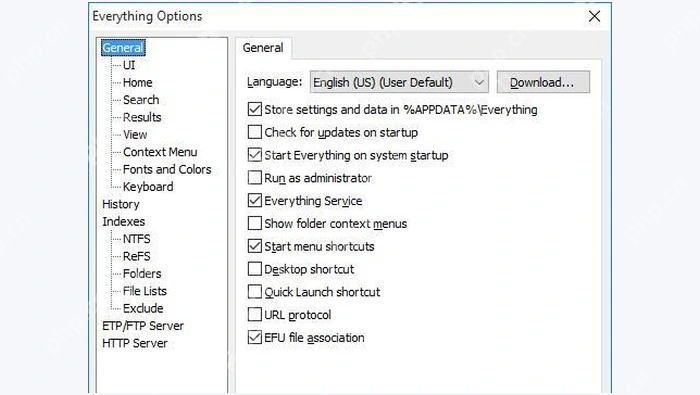Open HTTP Server settings
The image size is (700, 395).
(x=135, y=343)
